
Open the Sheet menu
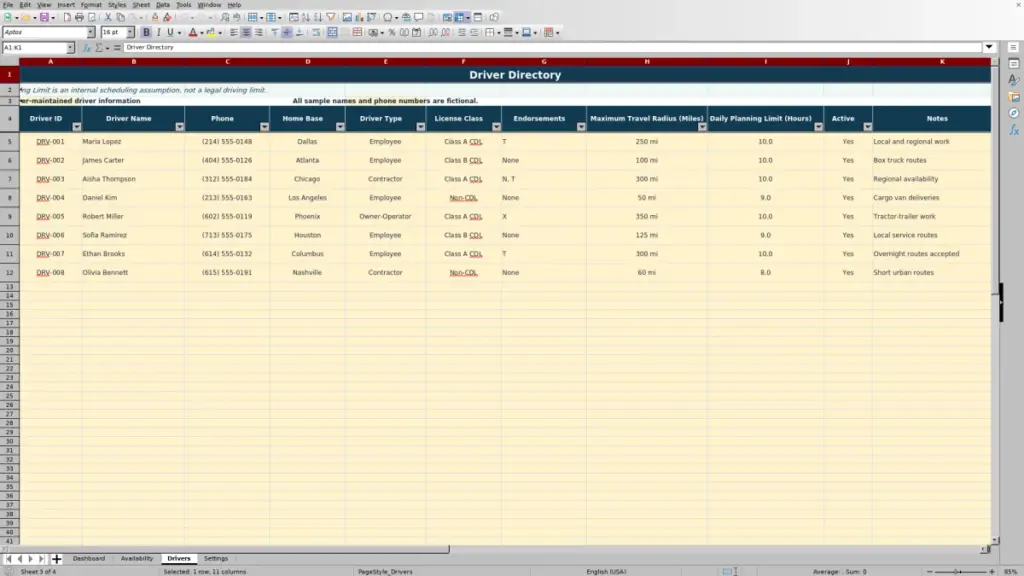click(141, 5)
